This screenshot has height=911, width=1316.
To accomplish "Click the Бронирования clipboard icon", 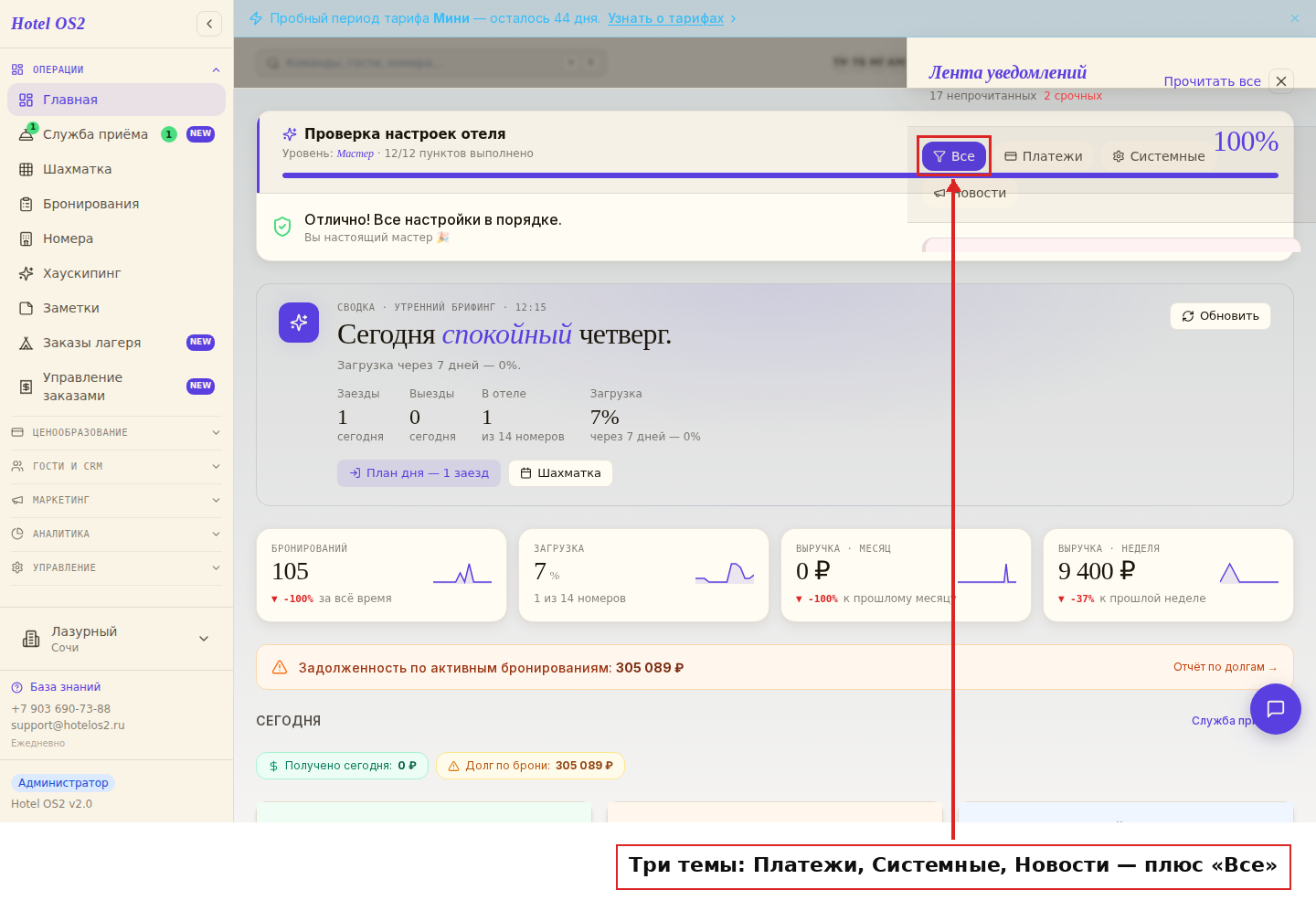I will click(x=26, y=204).
